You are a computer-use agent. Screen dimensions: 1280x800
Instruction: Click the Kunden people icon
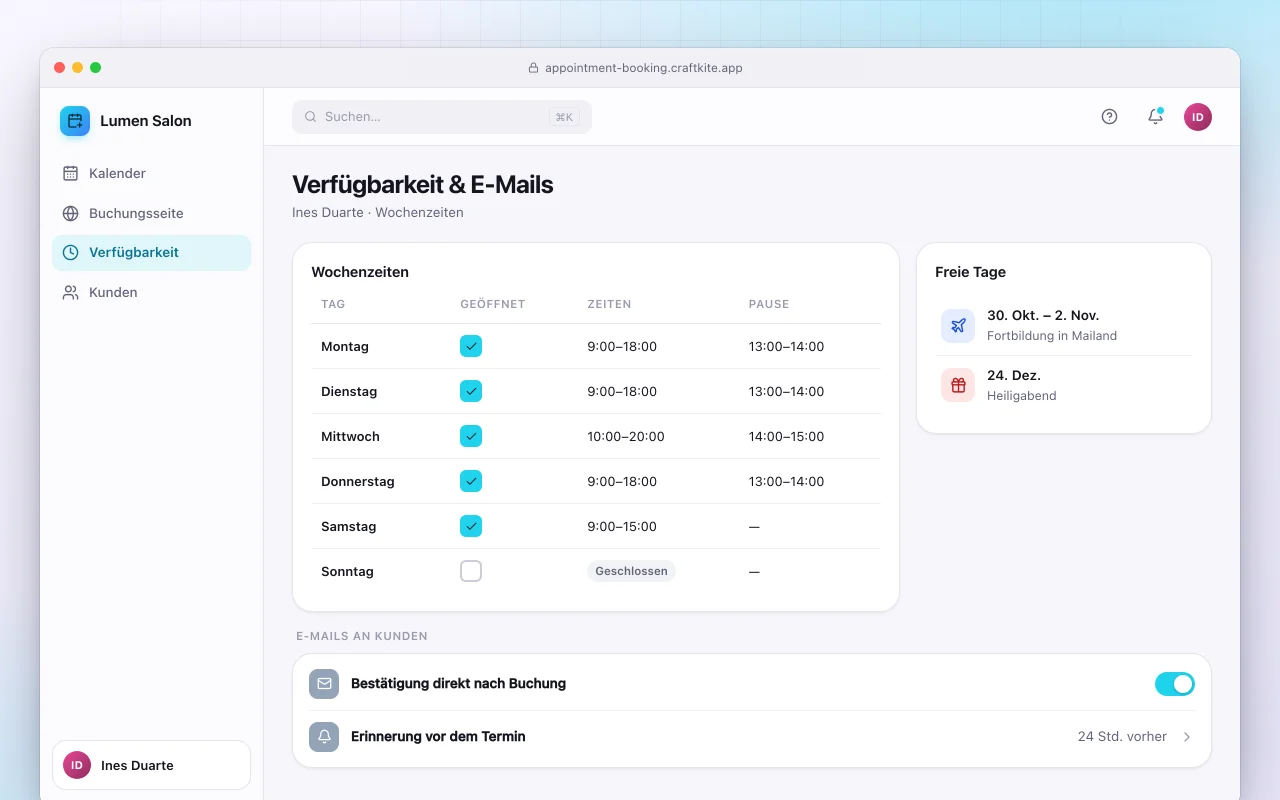click(70, 293)
